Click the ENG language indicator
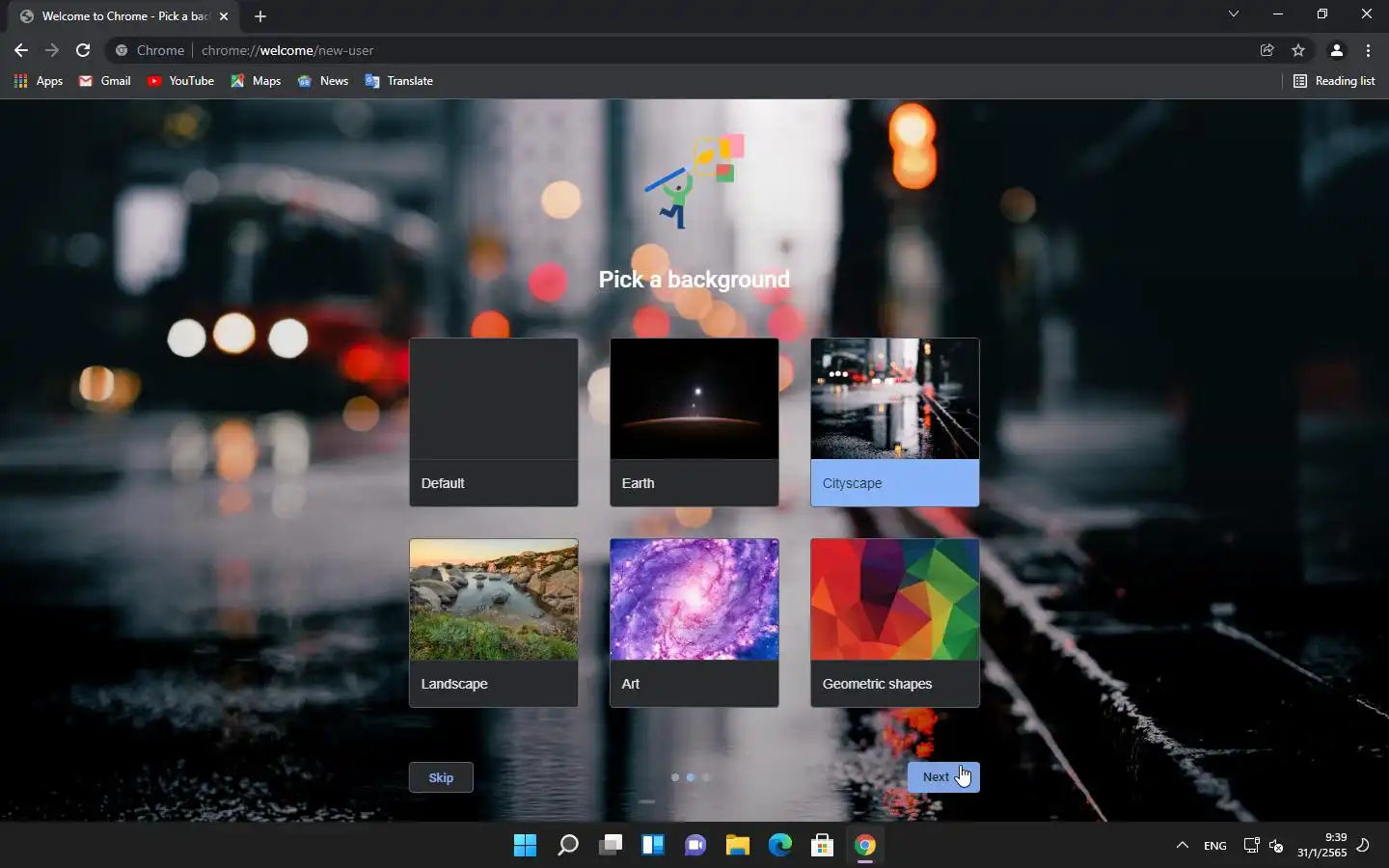The height and width of the screenshot is (868, 1389). pyautogui.click(x=1215, y=846)
